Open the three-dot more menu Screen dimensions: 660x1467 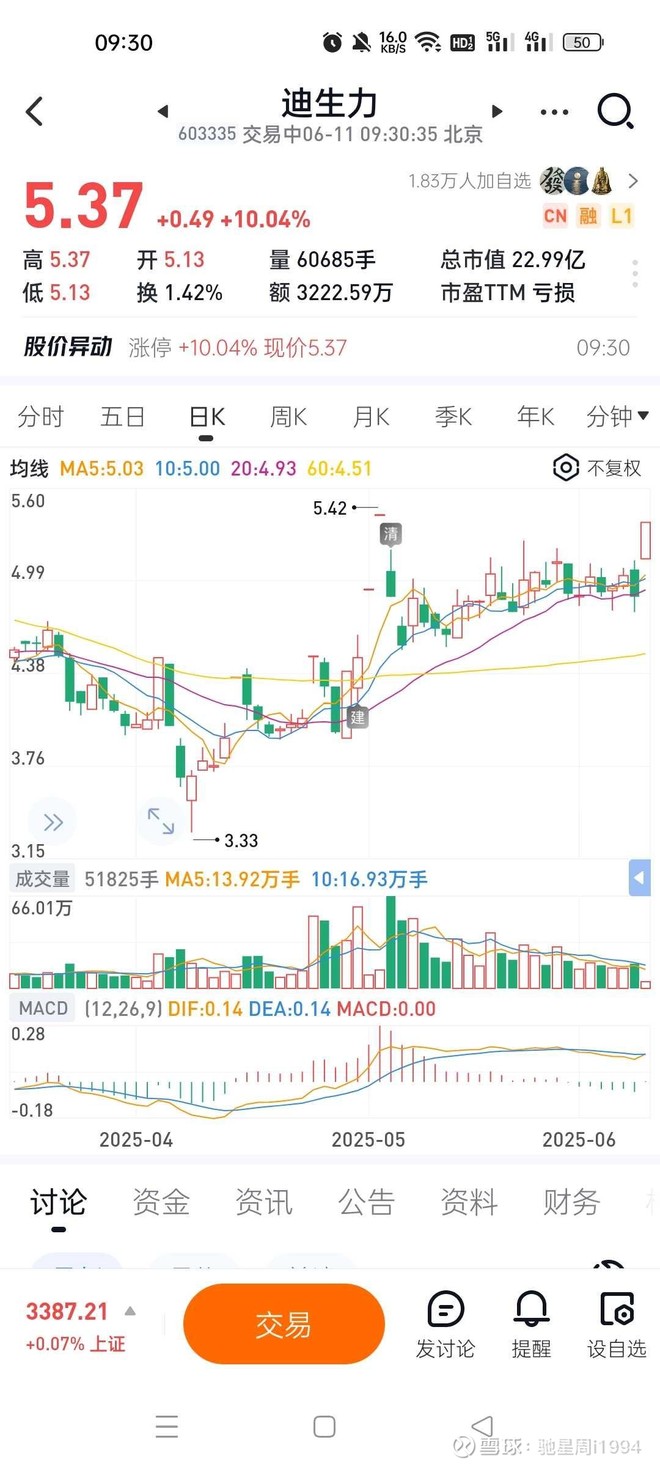click(554, 112)
